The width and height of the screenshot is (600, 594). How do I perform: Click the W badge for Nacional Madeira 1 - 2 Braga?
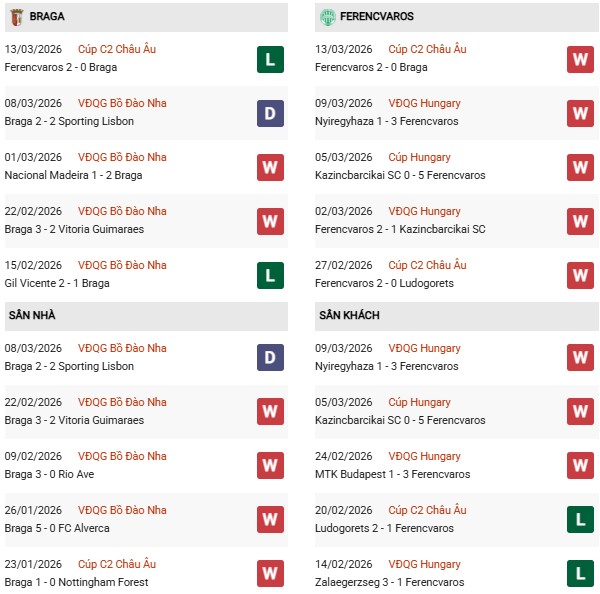click(x=270, y=167)
